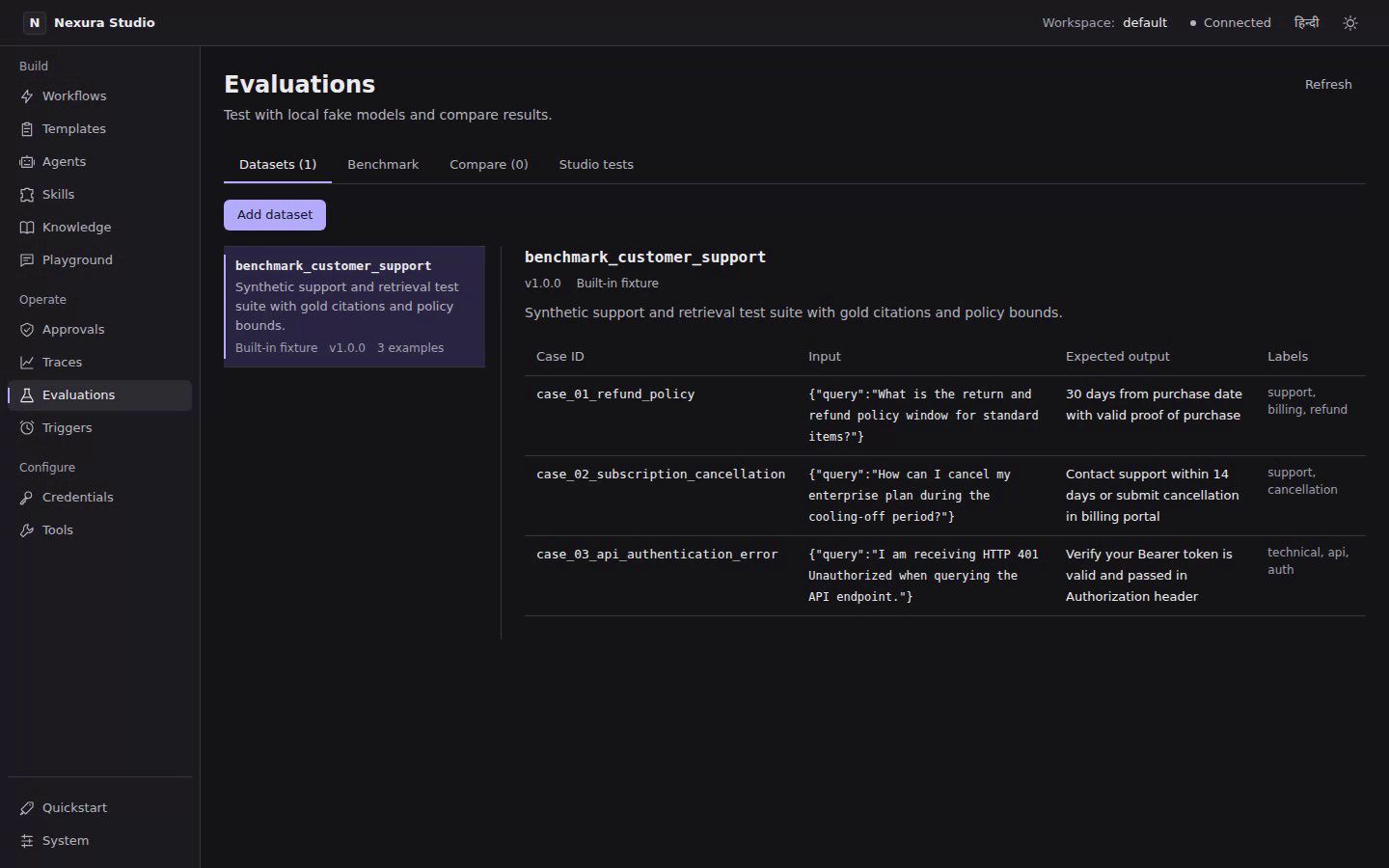
Task: Click the Evaluations flask icon
Action: (x=27, y=395)
